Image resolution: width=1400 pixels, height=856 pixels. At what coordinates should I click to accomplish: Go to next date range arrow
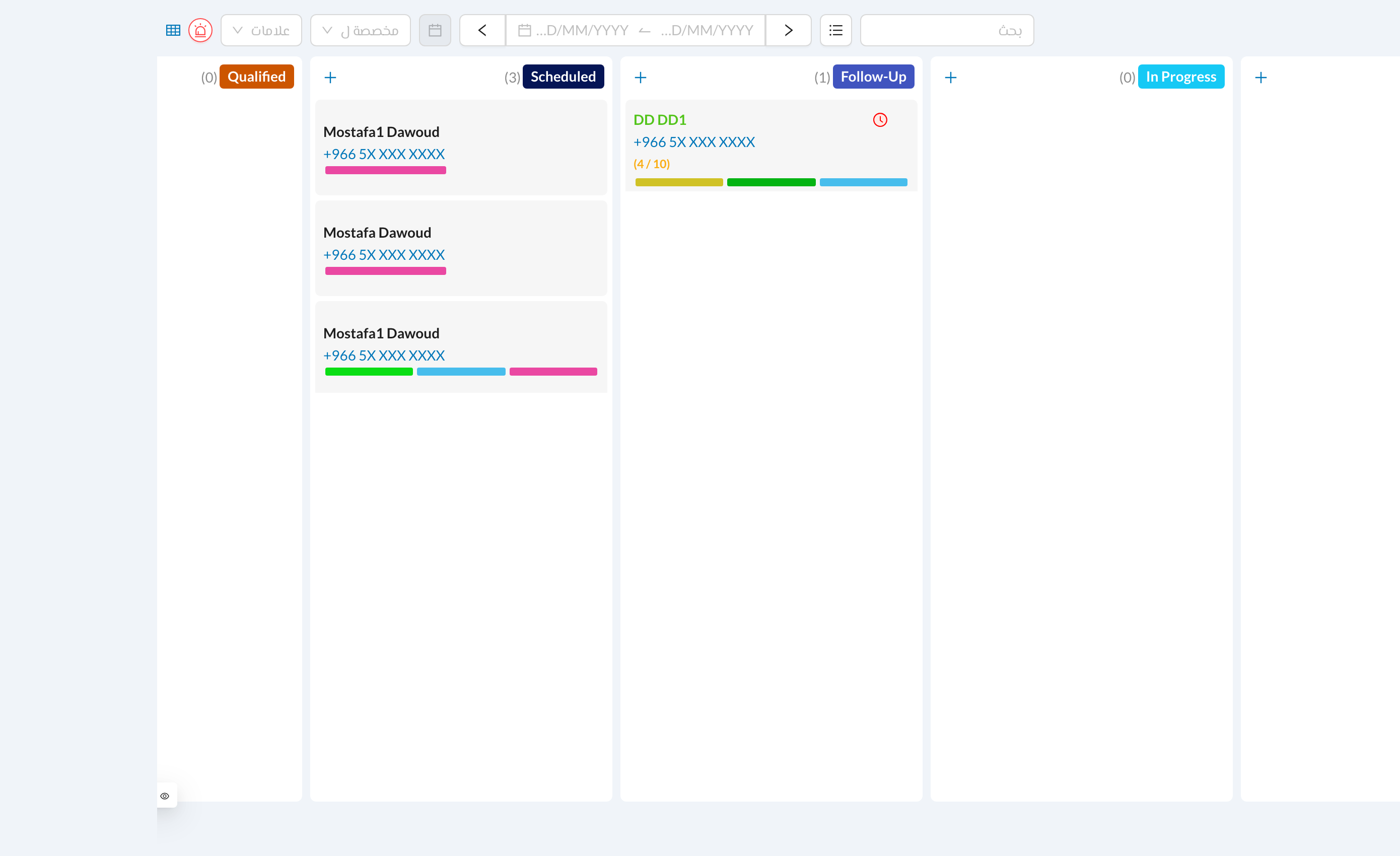point(788,30)
